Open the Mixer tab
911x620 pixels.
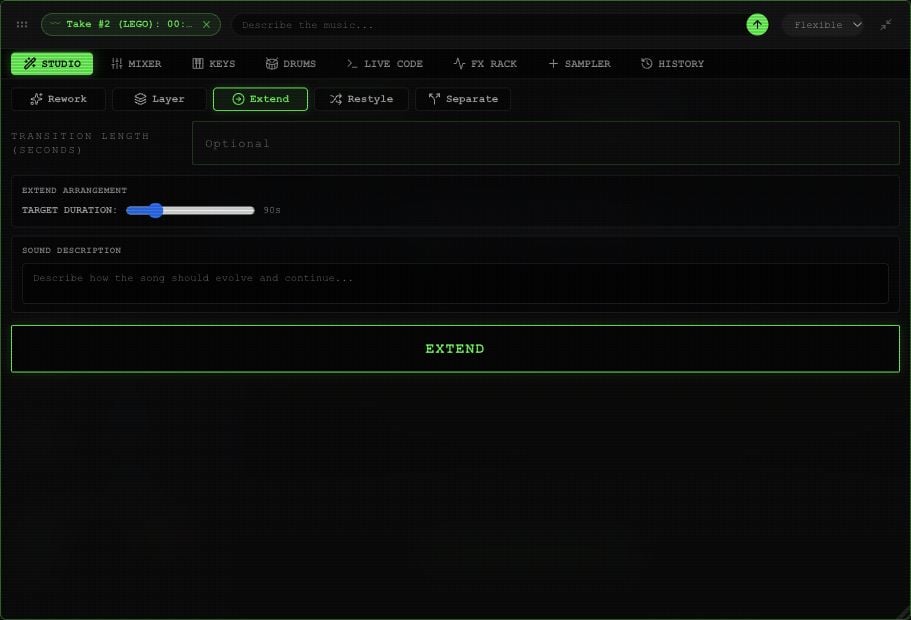[x=137, y=64]
